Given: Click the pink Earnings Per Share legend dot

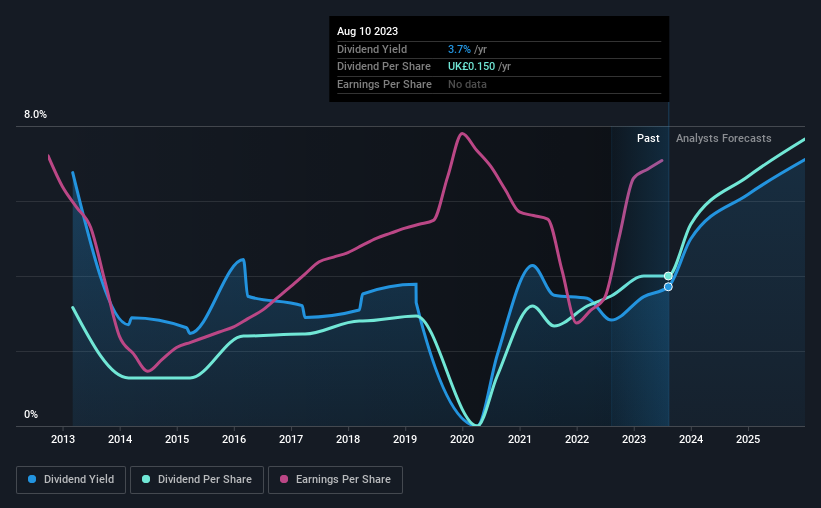Looking at the screenshot, I should [x=284, y=479].
